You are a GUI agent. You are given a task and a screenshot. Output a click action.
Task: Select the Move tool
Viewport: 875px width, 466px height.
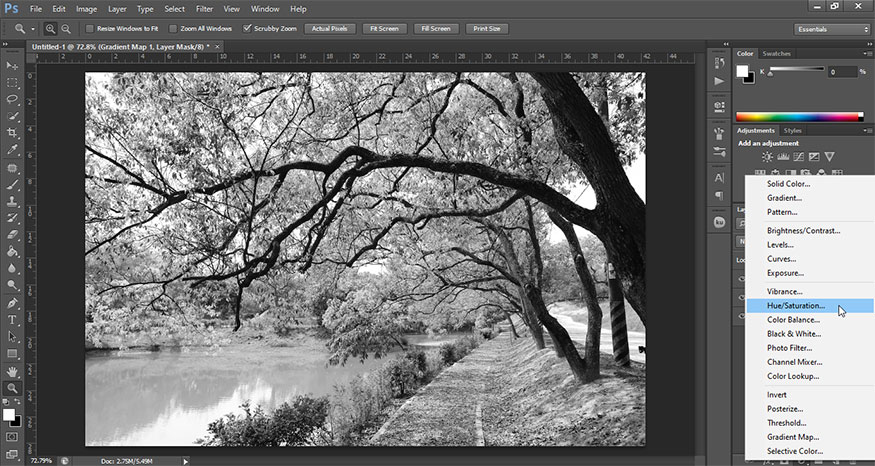coord(12,65)
